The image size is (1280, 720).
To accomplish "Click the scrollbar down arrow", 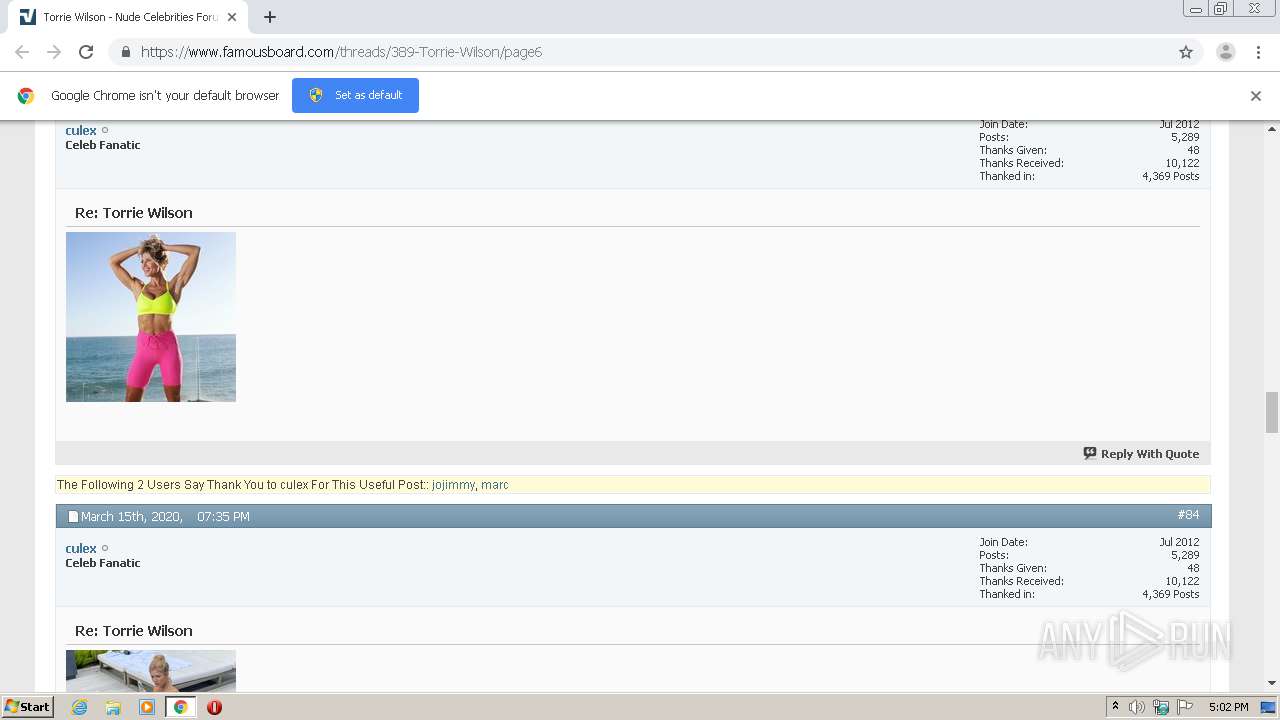I will pos(1272,683).
